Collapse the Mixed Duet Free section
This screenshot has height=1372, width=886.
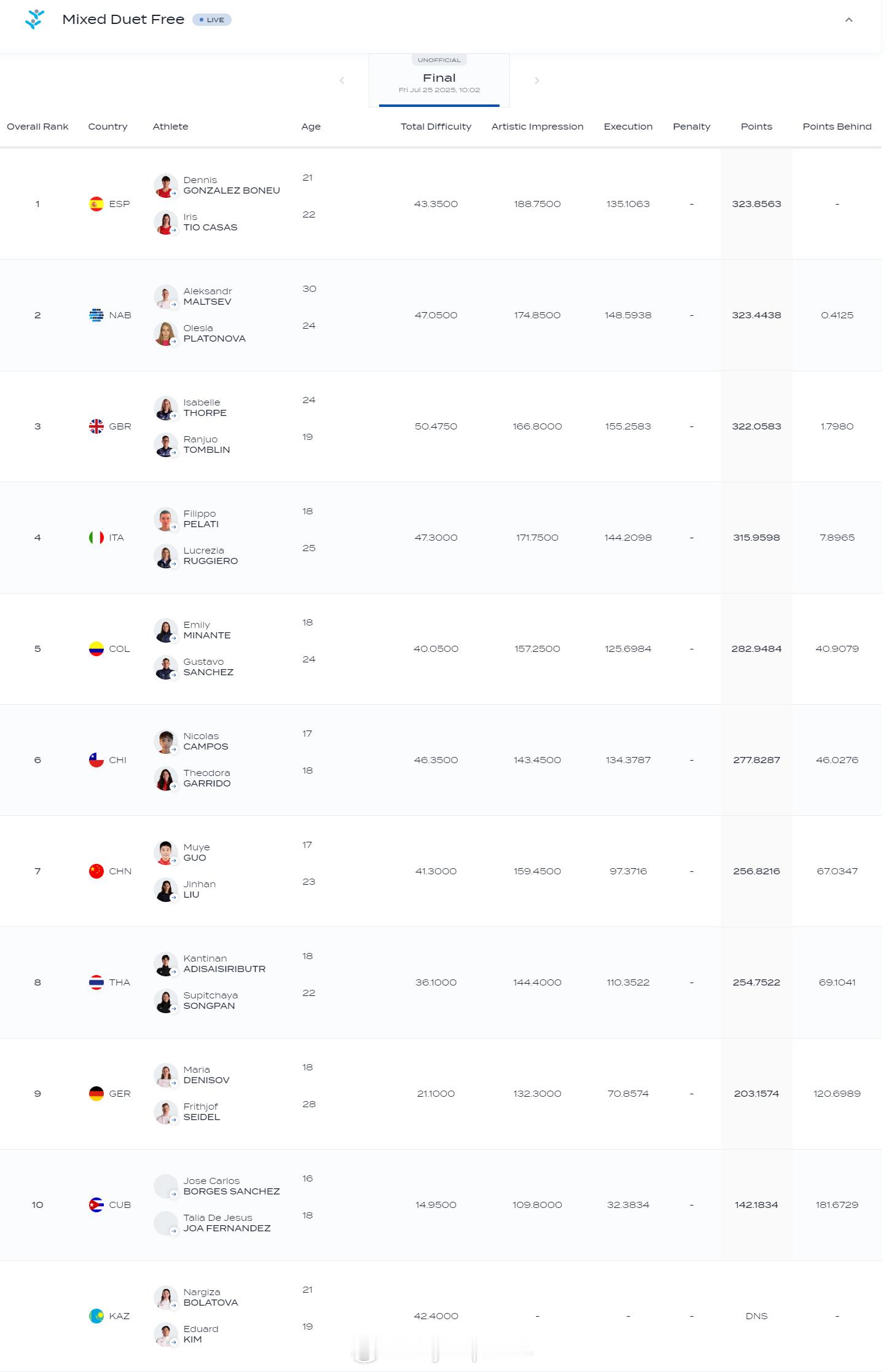coord(849,20)
